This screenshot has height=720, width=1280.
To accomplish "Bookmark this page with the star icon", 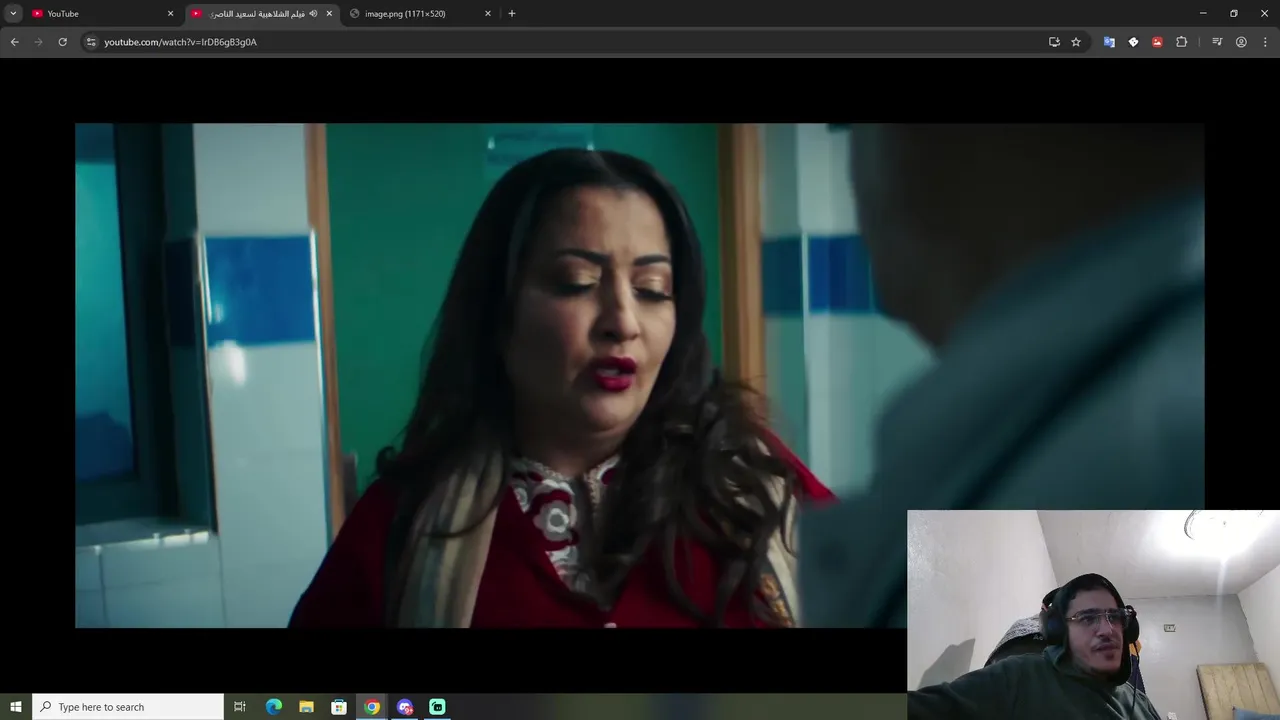I will click(1076, 42).
